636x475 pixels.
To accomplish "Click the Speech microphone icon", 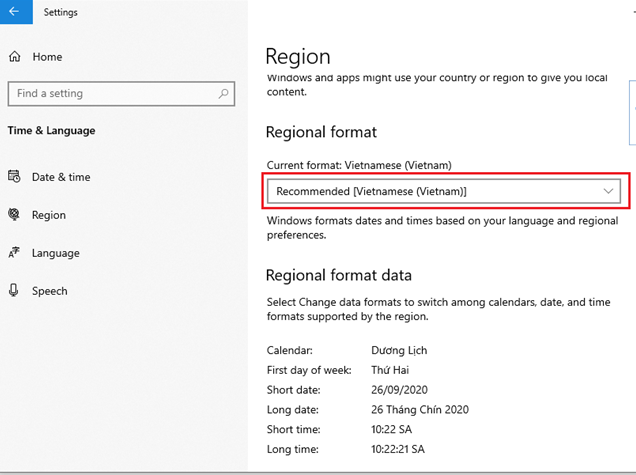I will 14,291.
